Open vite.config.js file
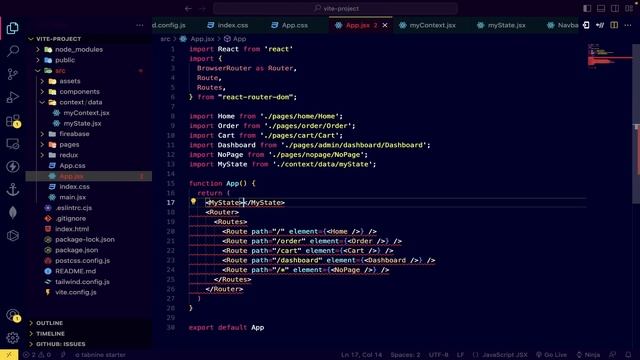 76,292
